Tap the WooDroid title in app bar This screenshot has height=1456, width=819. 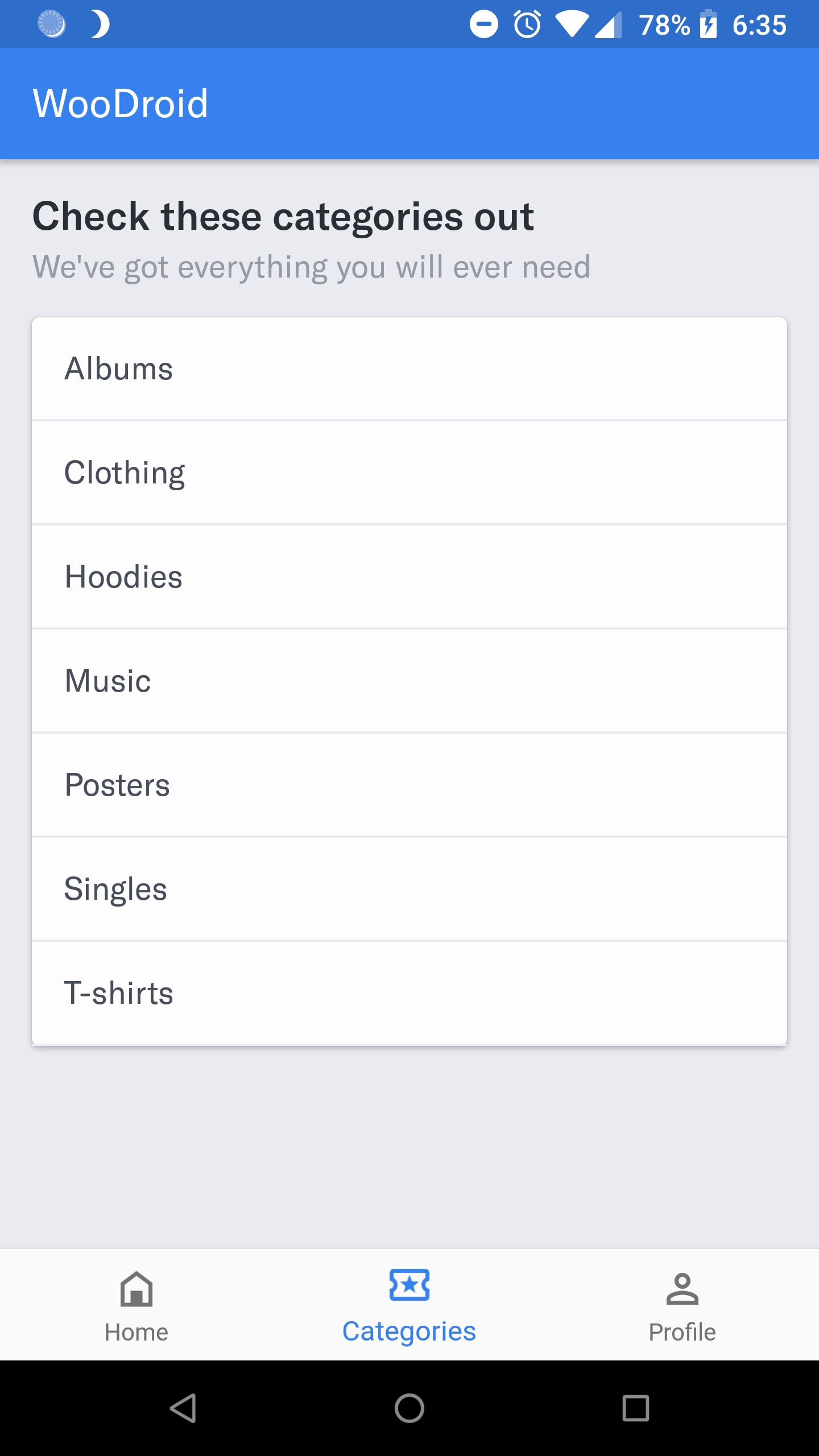[x=121, y=104]
